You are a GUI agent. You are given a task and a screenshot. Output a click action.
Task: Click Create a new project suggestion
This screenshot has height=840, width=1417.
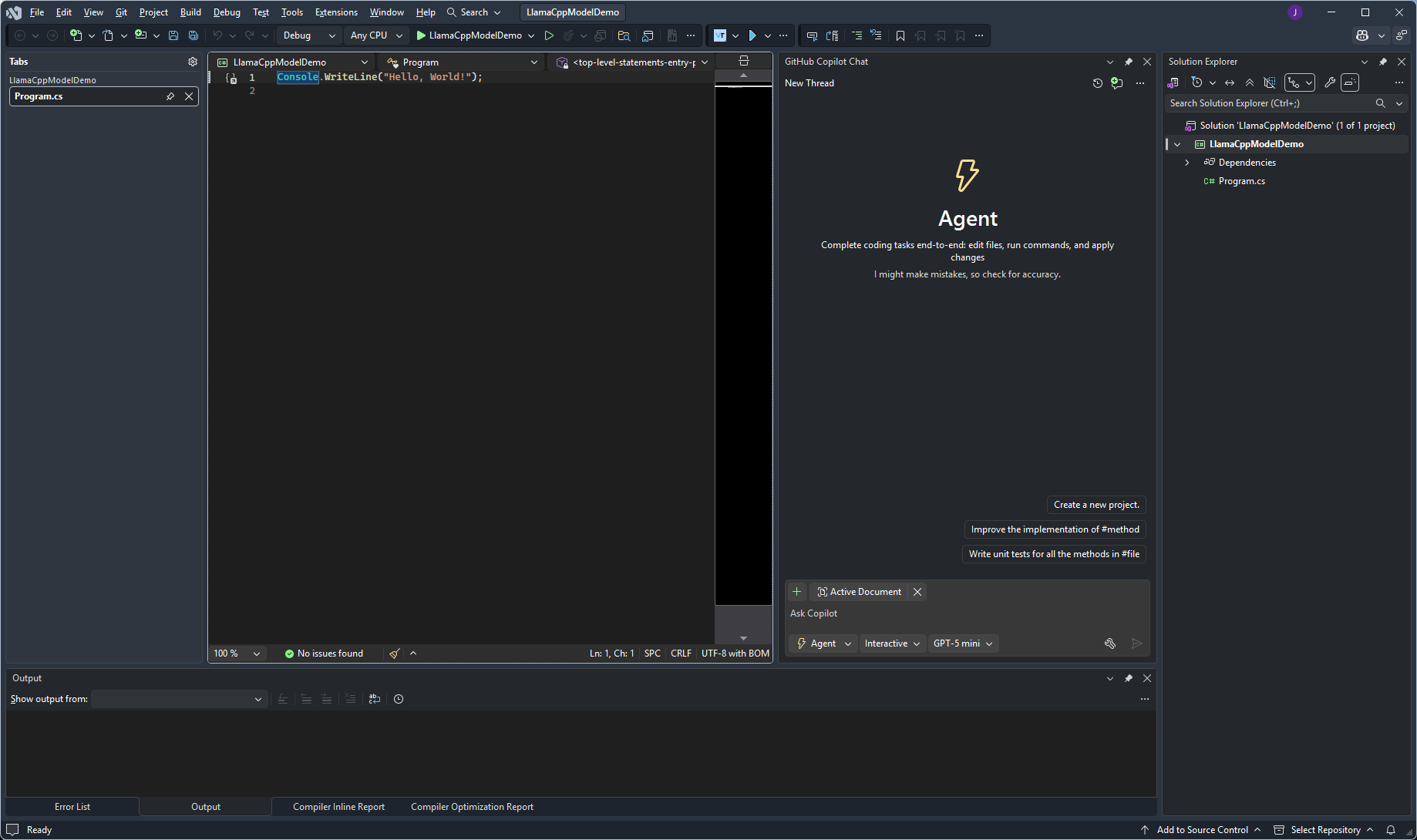point(1096,505)
